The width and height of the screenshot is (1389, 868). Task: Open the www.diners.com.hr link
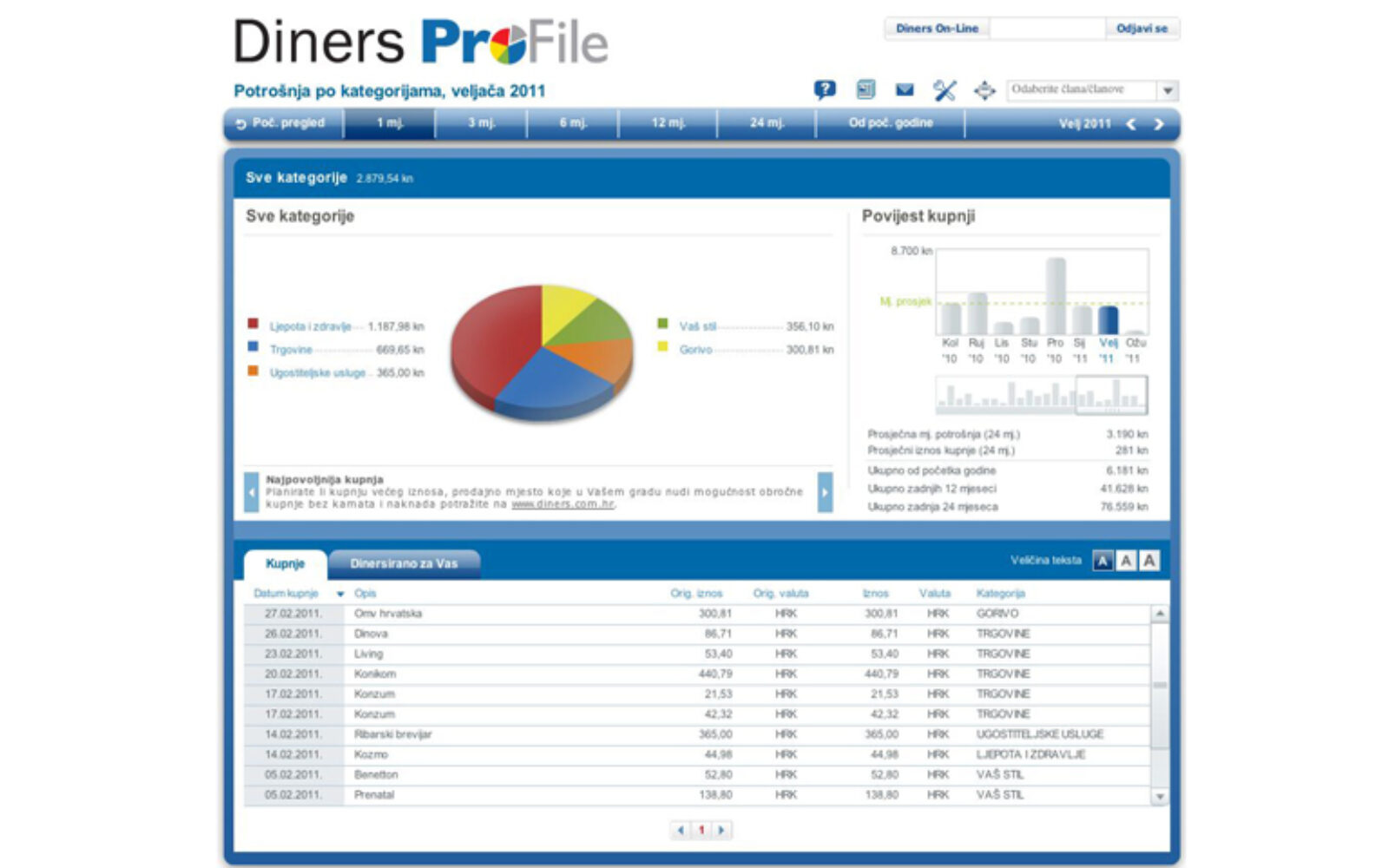tap(562, 503)
